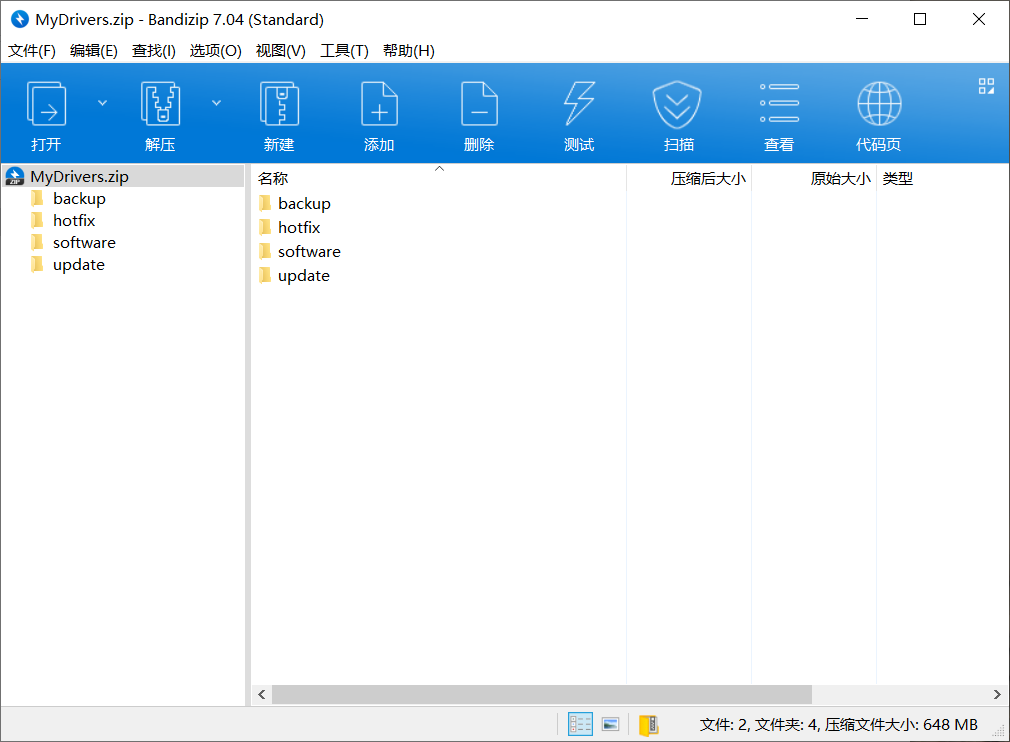Select MyDrivers.zip root in tree
Viewport: 1010px width, 742px height.
point(123,176)
